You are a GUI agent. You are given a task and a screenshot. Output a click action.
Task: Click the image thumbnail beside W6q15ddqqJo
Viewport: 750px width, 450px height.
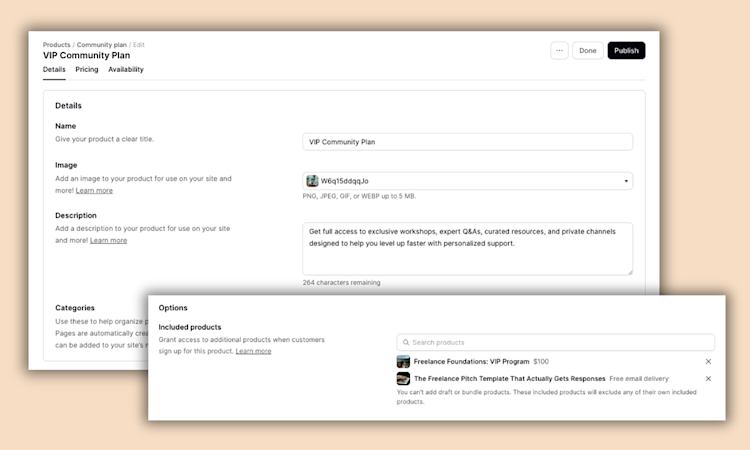click(x=313, y=181)
